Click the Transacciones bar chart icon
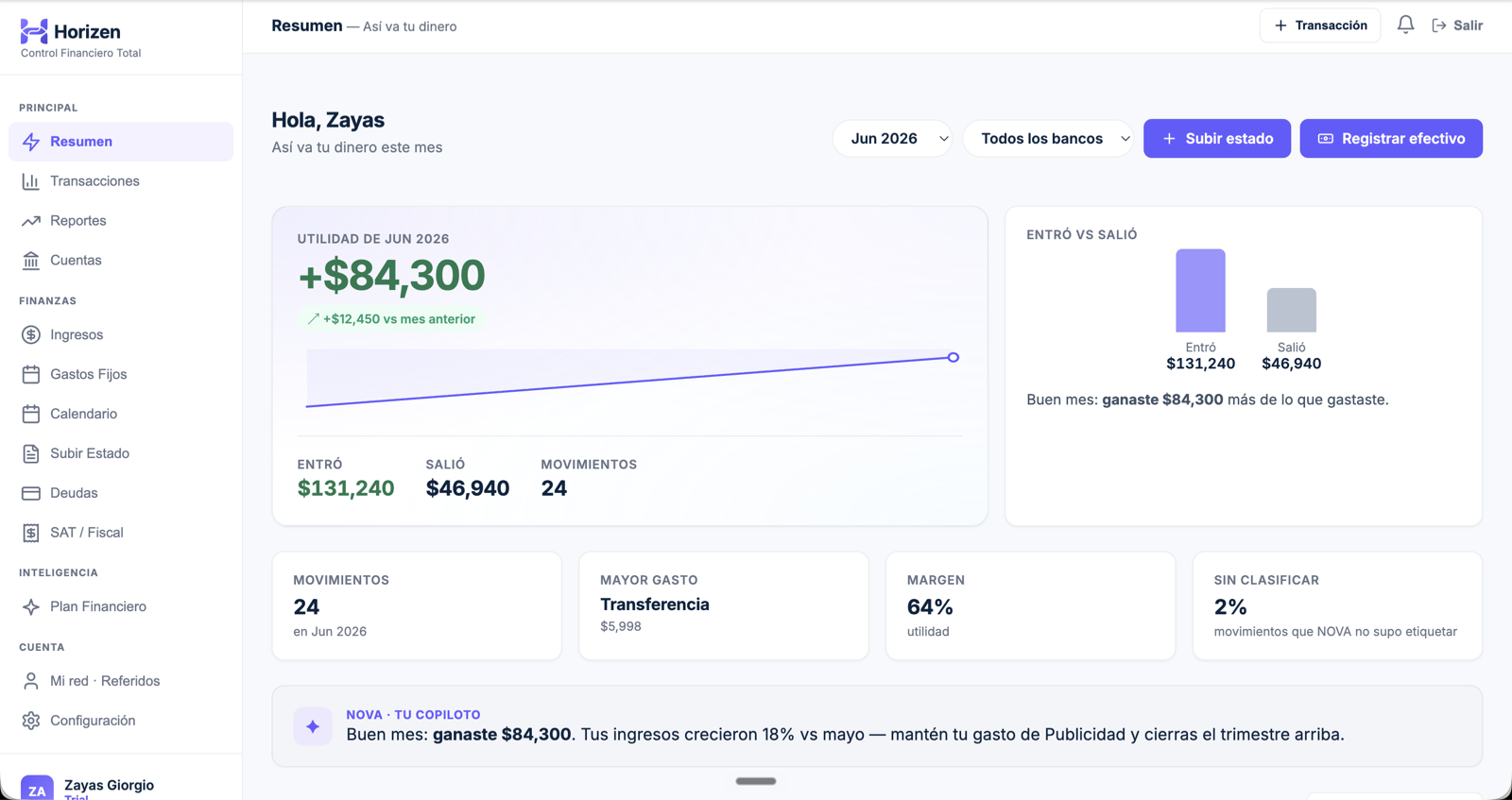The image size is (1512, 800). click(31, 181)
